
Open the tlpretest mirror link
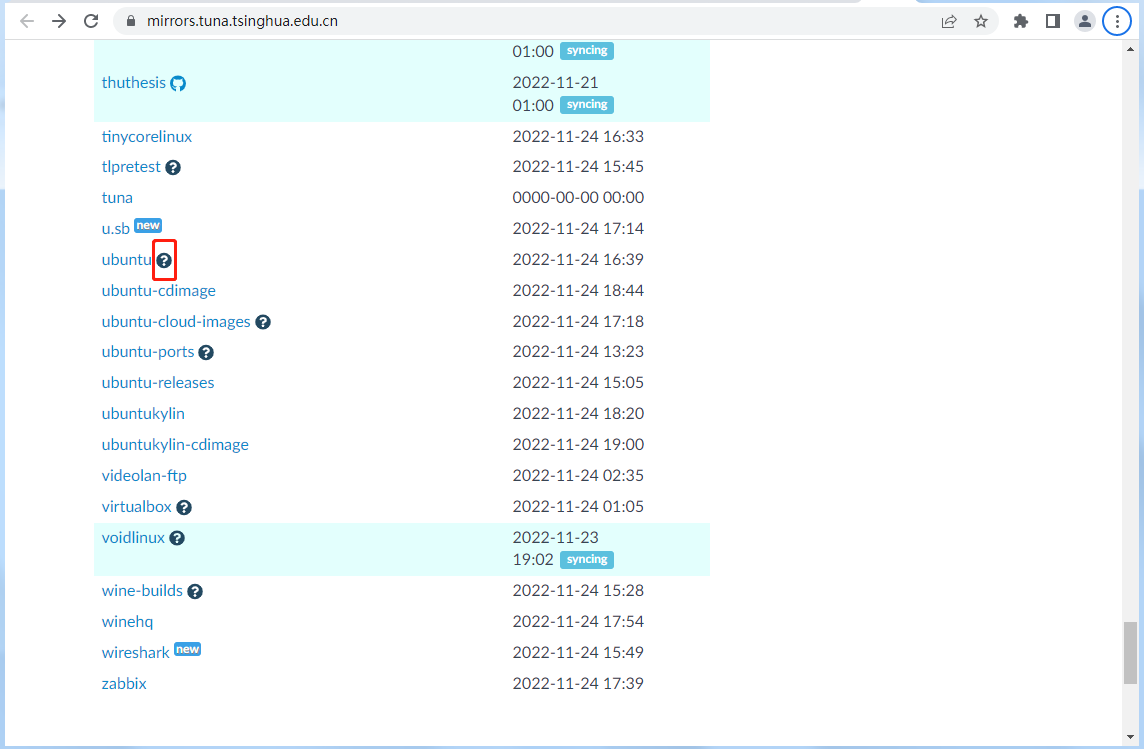point(131,166)
